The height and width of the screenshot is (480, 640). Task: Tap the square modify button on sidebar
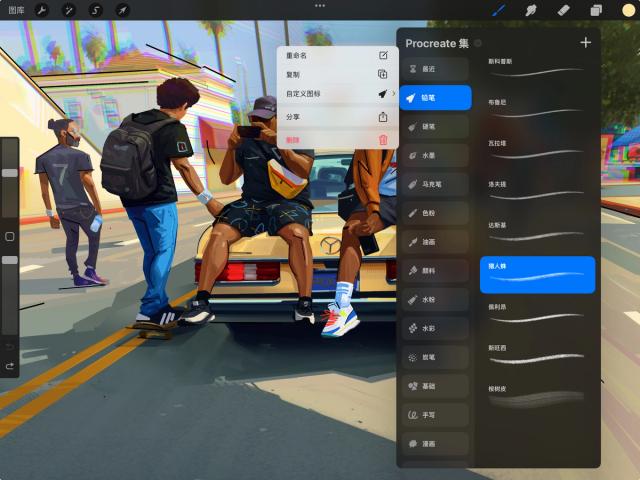(x=10, y=236)
